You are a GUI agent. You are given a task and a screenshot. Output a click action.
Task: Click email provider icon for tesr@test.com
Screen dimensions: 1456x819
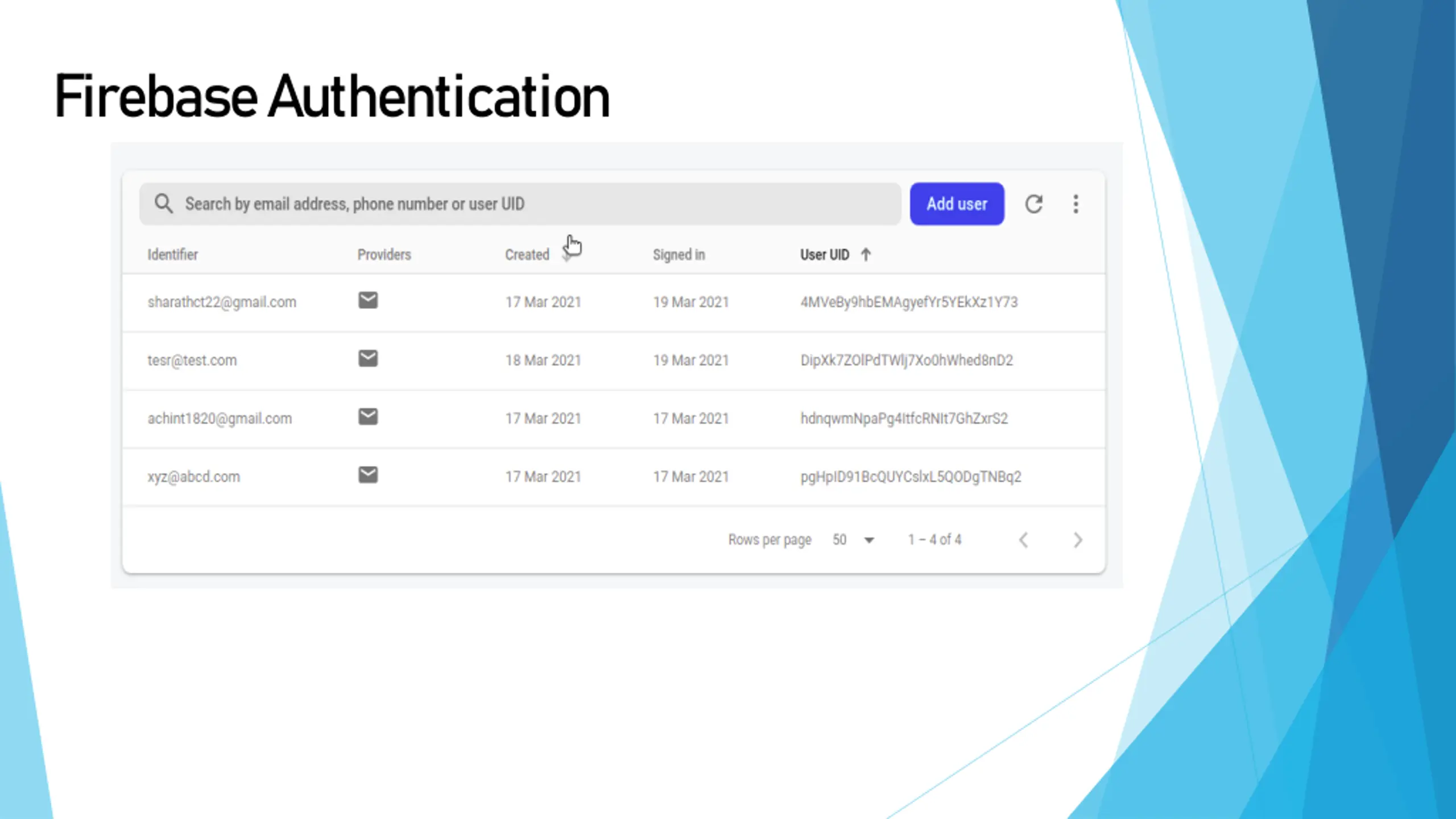[x=368, y=358]
